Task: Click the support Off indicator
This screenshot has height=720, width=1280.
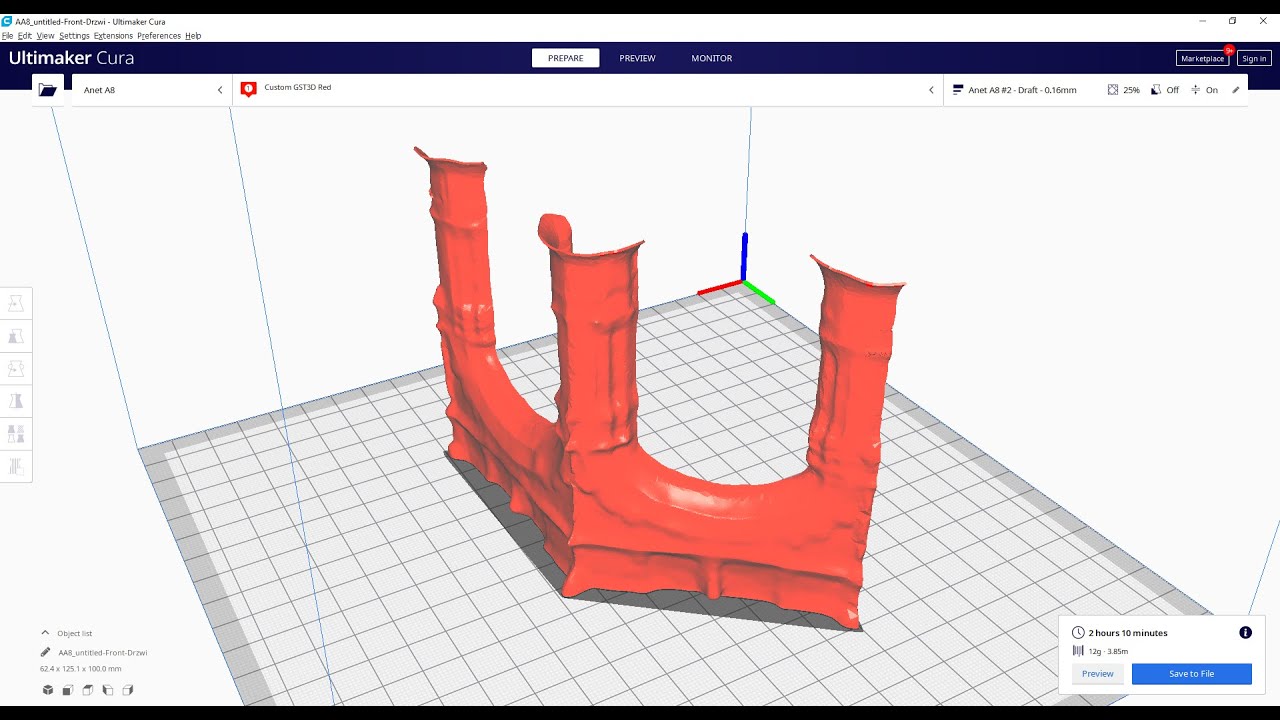Action: point(1165,90)
